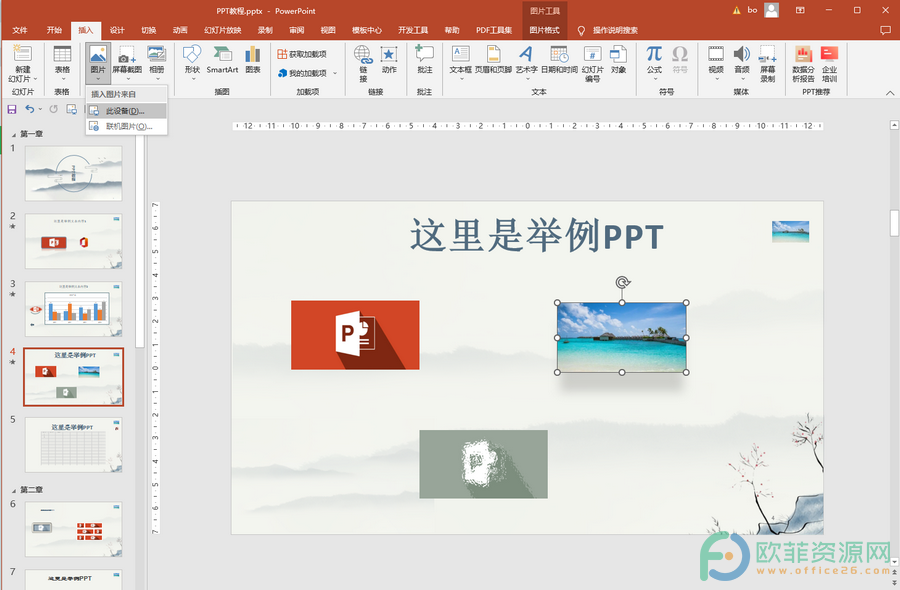Open the 数据分析报告 data report templates
The height and width of the screenshot is (590, 900).
tap(803, 54)
